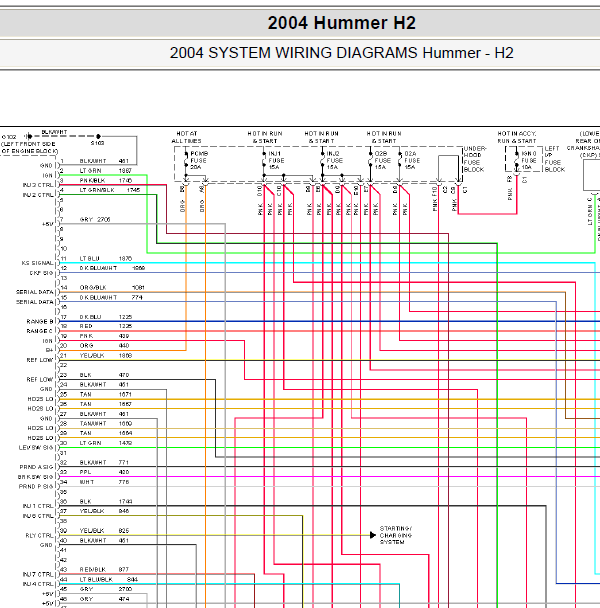Screen dimensions: 600x608
Task: Click the BRK SW SIG pin label
Action: [36, 477]
